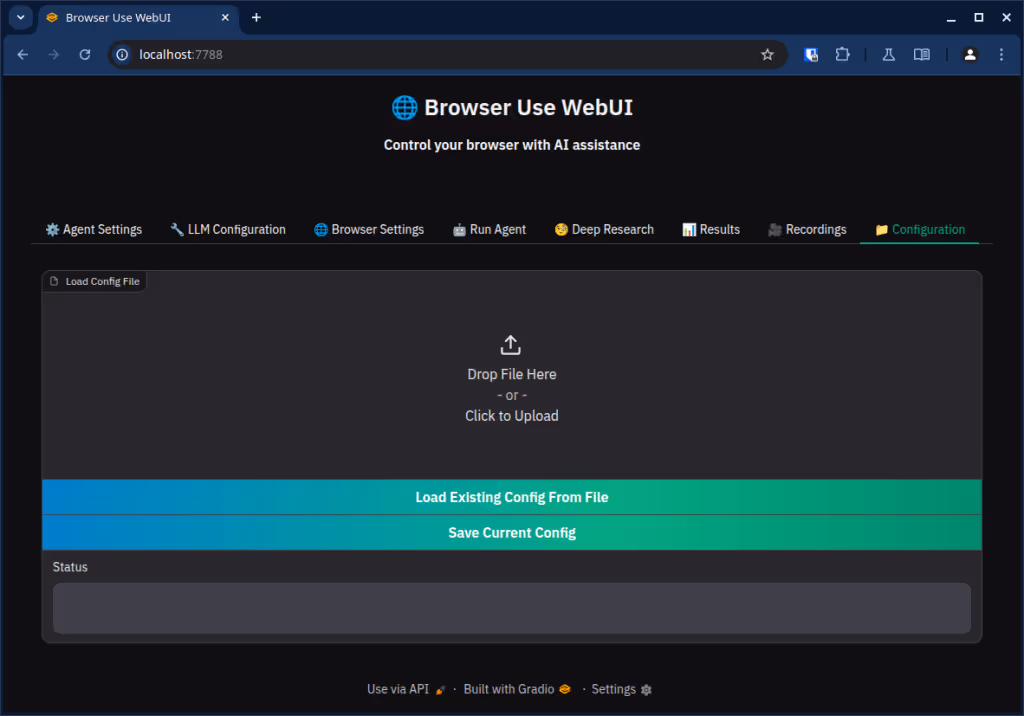This screenshot has height=716, width=1024.
Task: Minimize the Chrome window
Action: click(x=951, y=18)
